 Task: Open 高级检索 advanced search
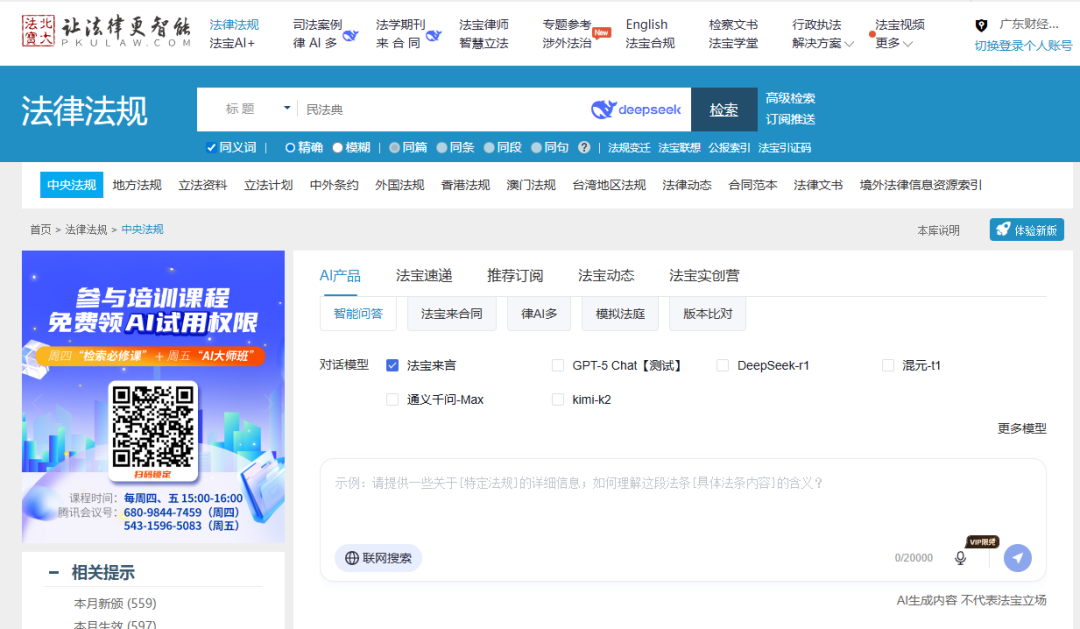point(790,98)
